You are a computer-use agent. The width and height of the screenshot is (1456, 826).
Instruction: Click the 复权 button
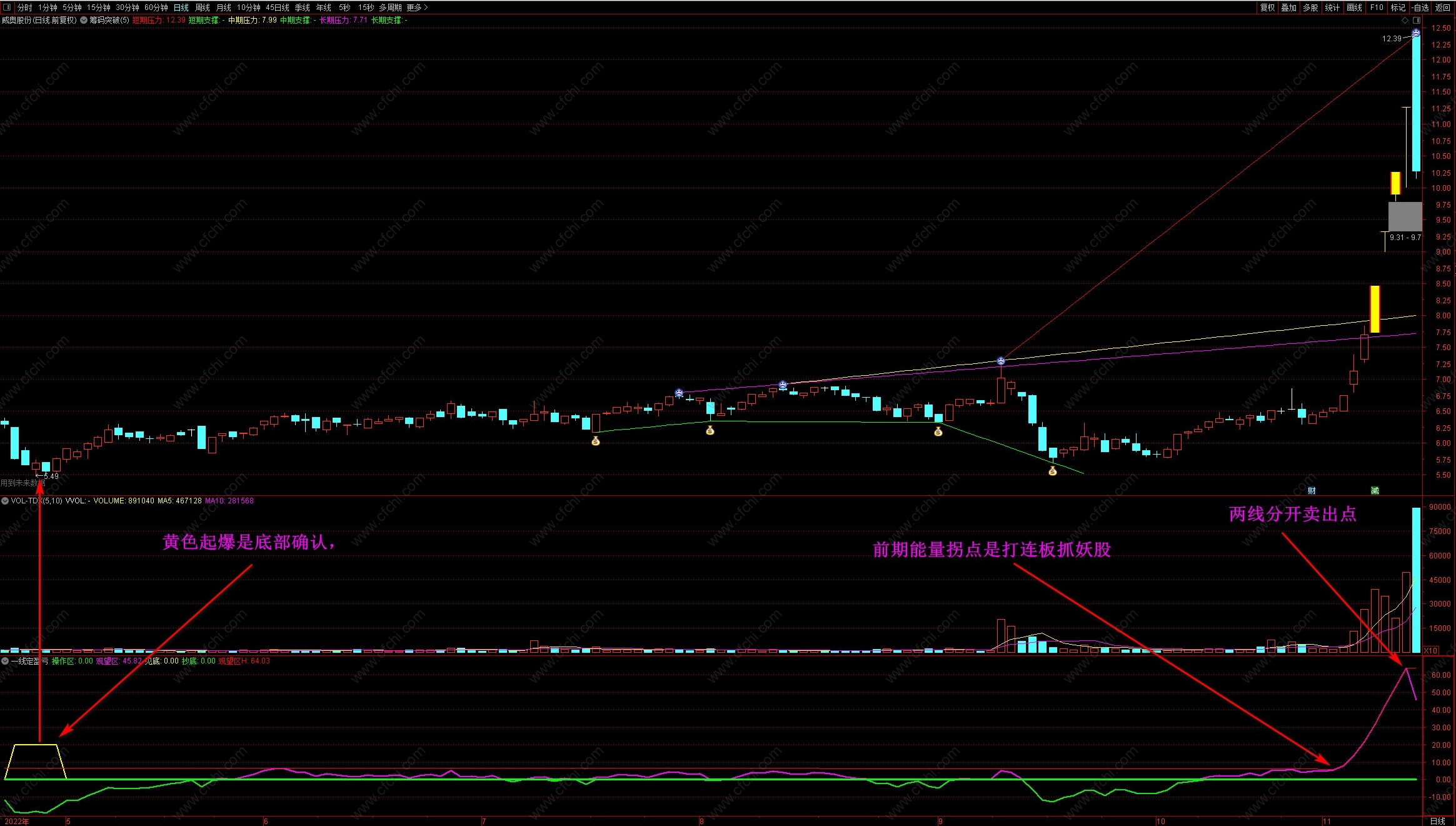pos(1267,8)
